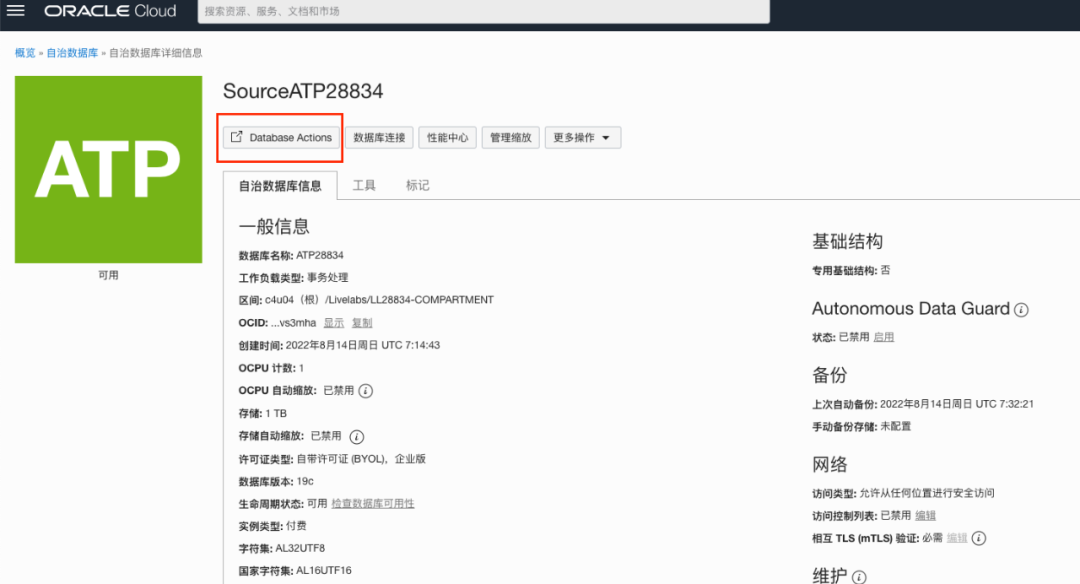Click the SourceATP28834 title text
This screenshot has width=1080, height=584.
(302, 91)
